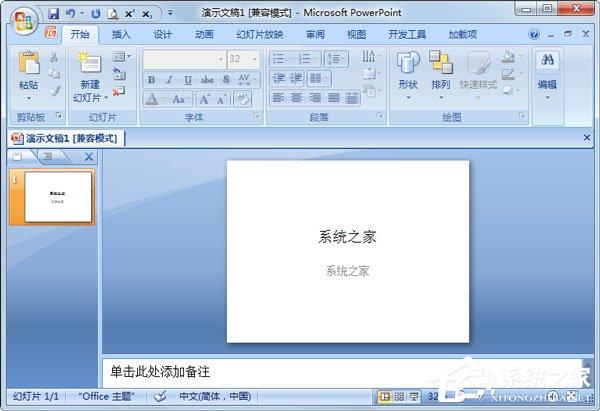The width and height of the screenshot is (600, 411).
Task: Click the "Office 主题" status bar button
Action: click(106, 396)
